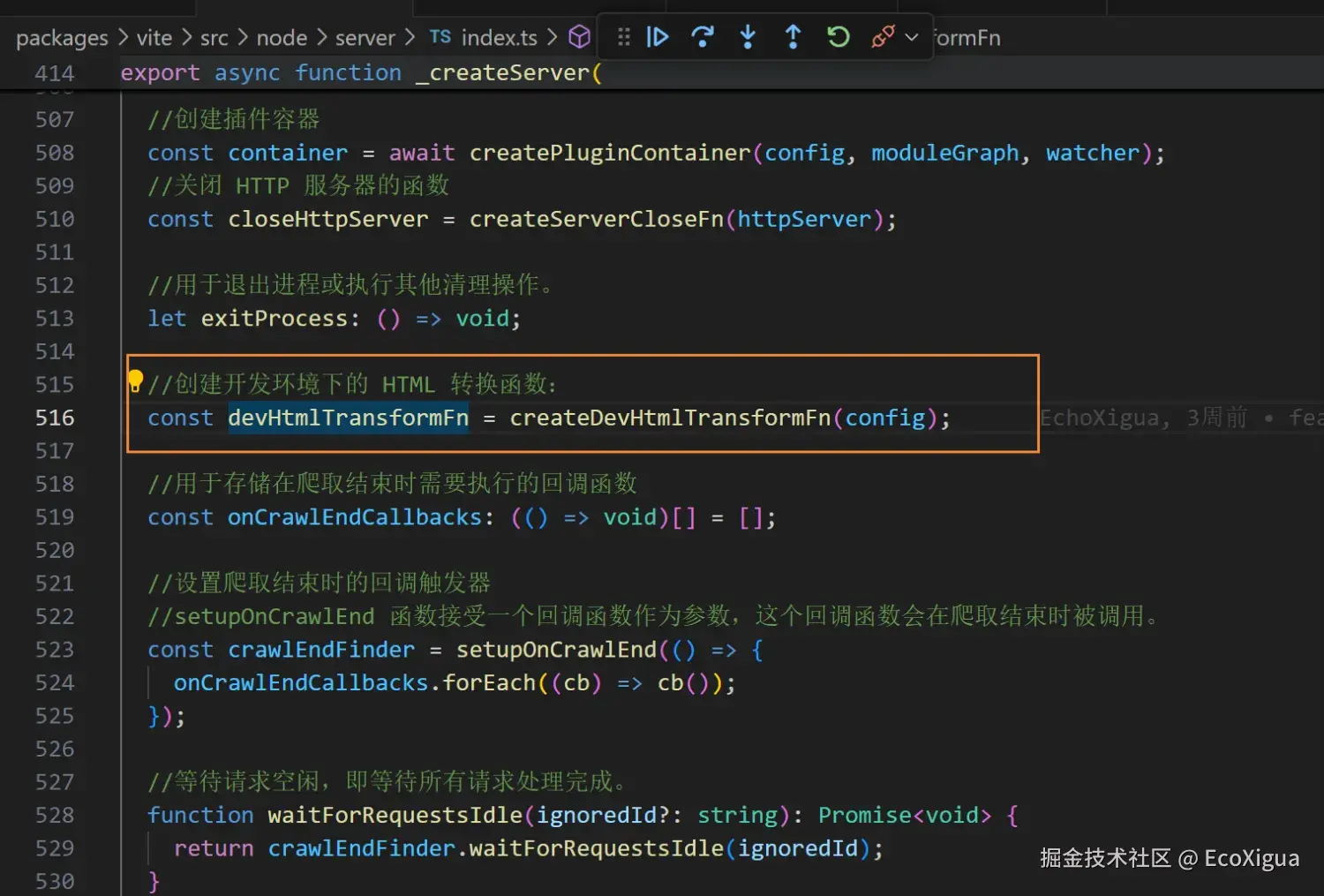Click the lightbulb code action icon
This screenshot has width=1324, height=896.
135,381
